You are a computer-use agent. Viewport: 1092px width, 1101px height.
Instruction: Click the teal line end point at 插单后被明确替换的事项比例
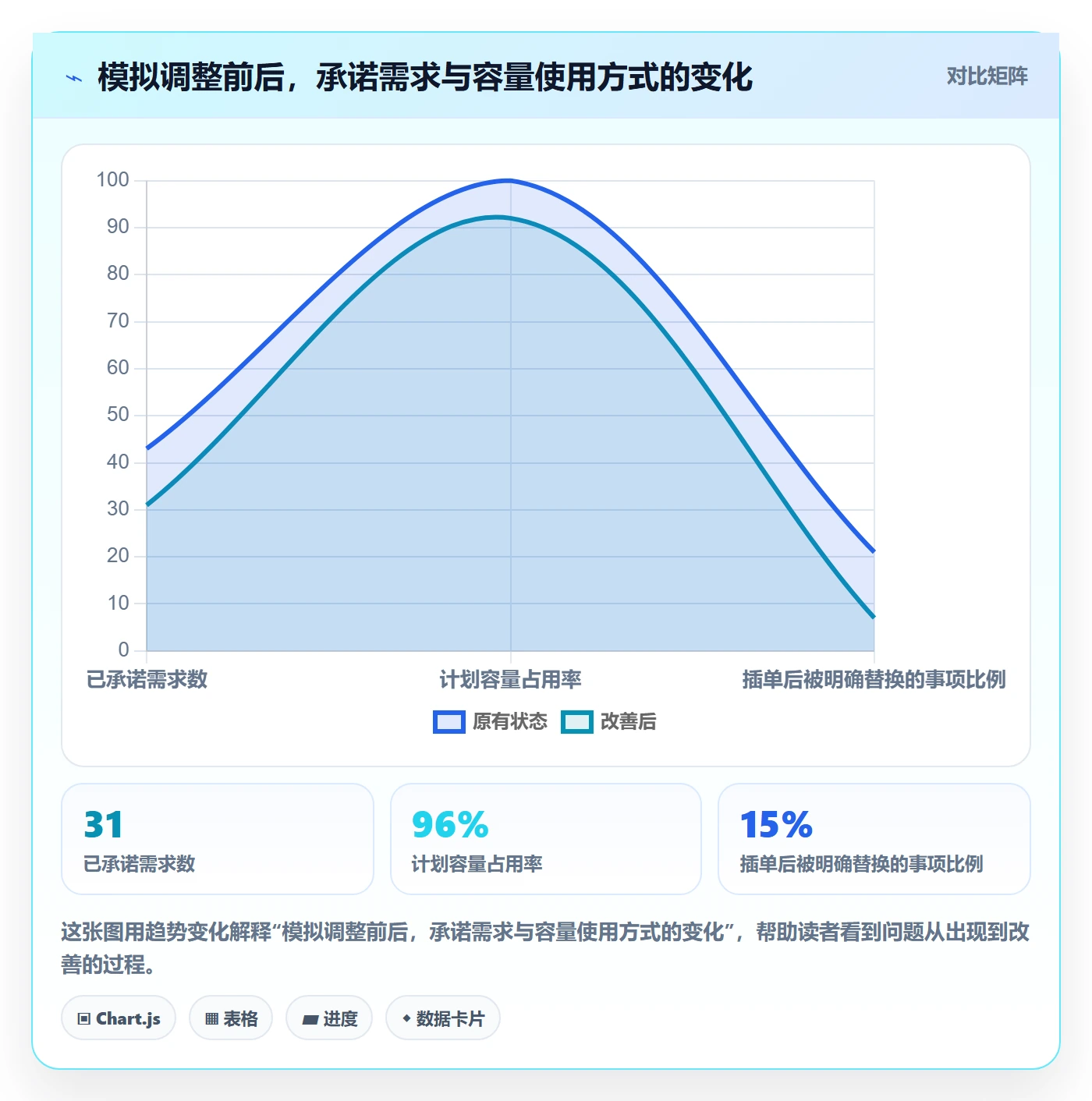(874, 618)
